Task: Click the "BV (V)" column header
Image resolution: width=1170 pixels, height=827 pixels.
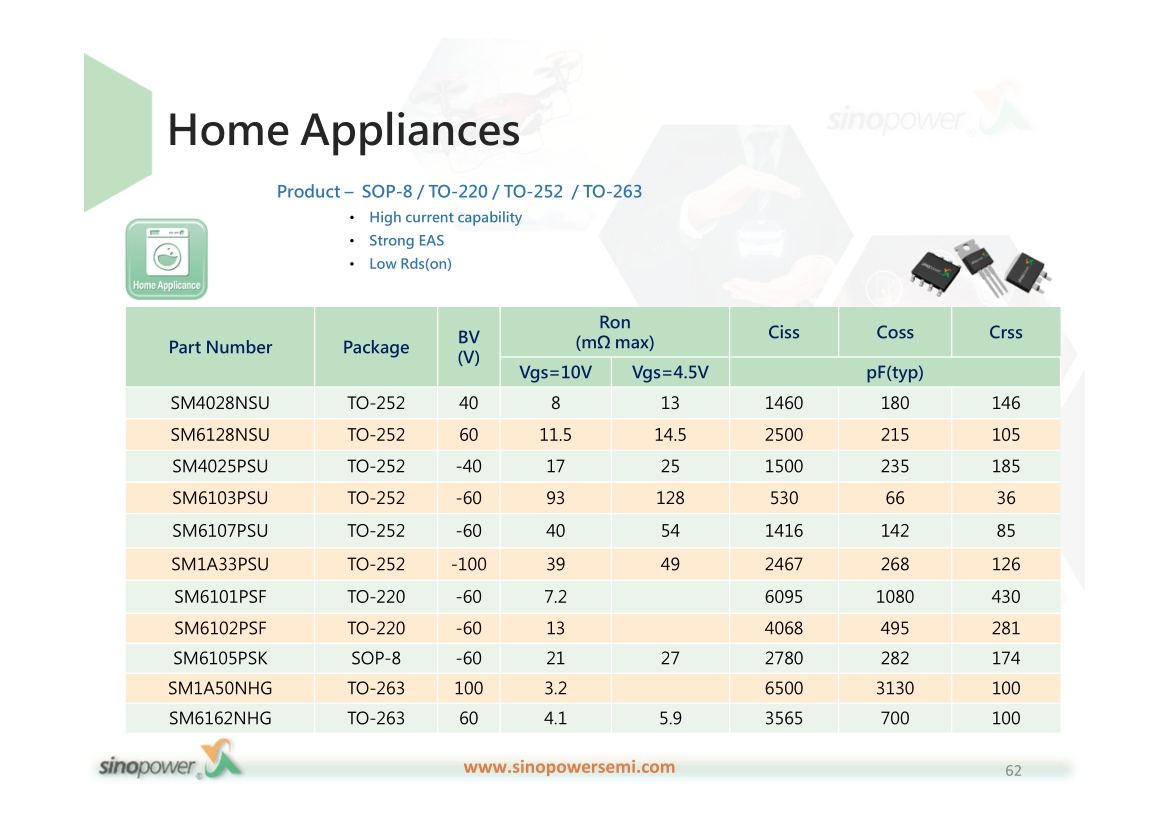Action: [469, 347]
